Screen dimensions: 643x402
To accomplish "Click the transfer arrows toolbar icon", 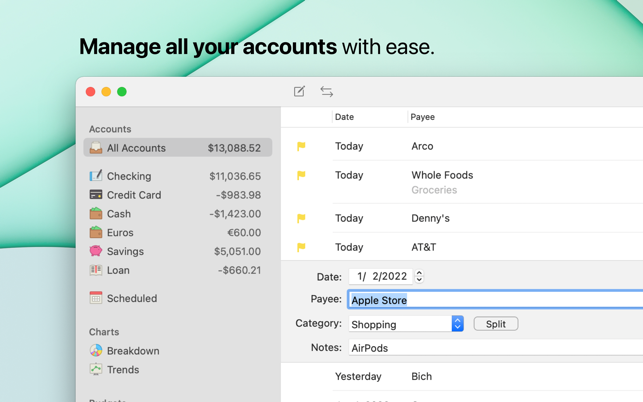I will tap(327, 91).
